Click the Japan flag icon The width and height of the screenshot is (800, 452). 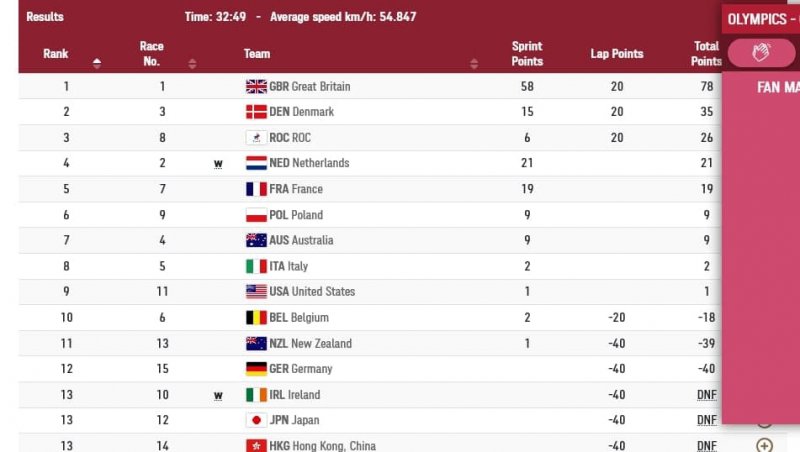[x=256, y=420]
